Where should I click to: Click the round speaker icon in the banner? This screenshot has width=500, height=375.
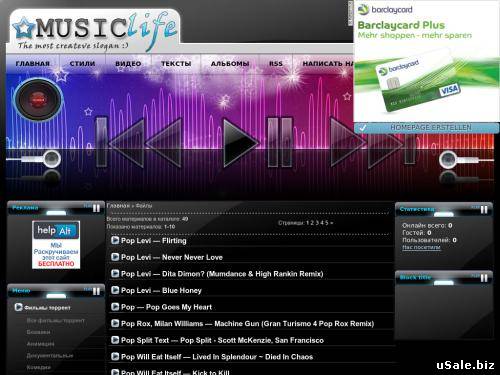tap(38, 100)
